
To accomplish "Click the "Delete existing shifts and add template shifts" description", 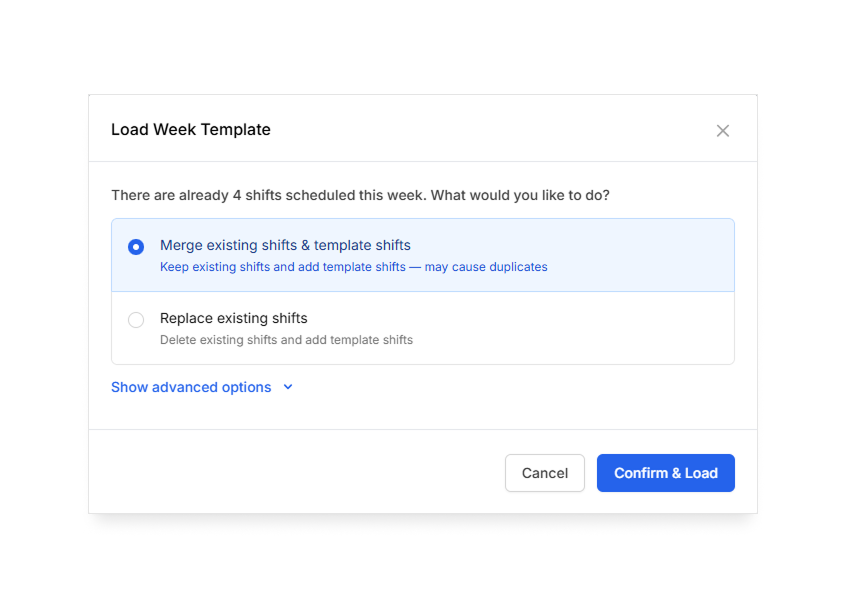I will tap(286, 340).
